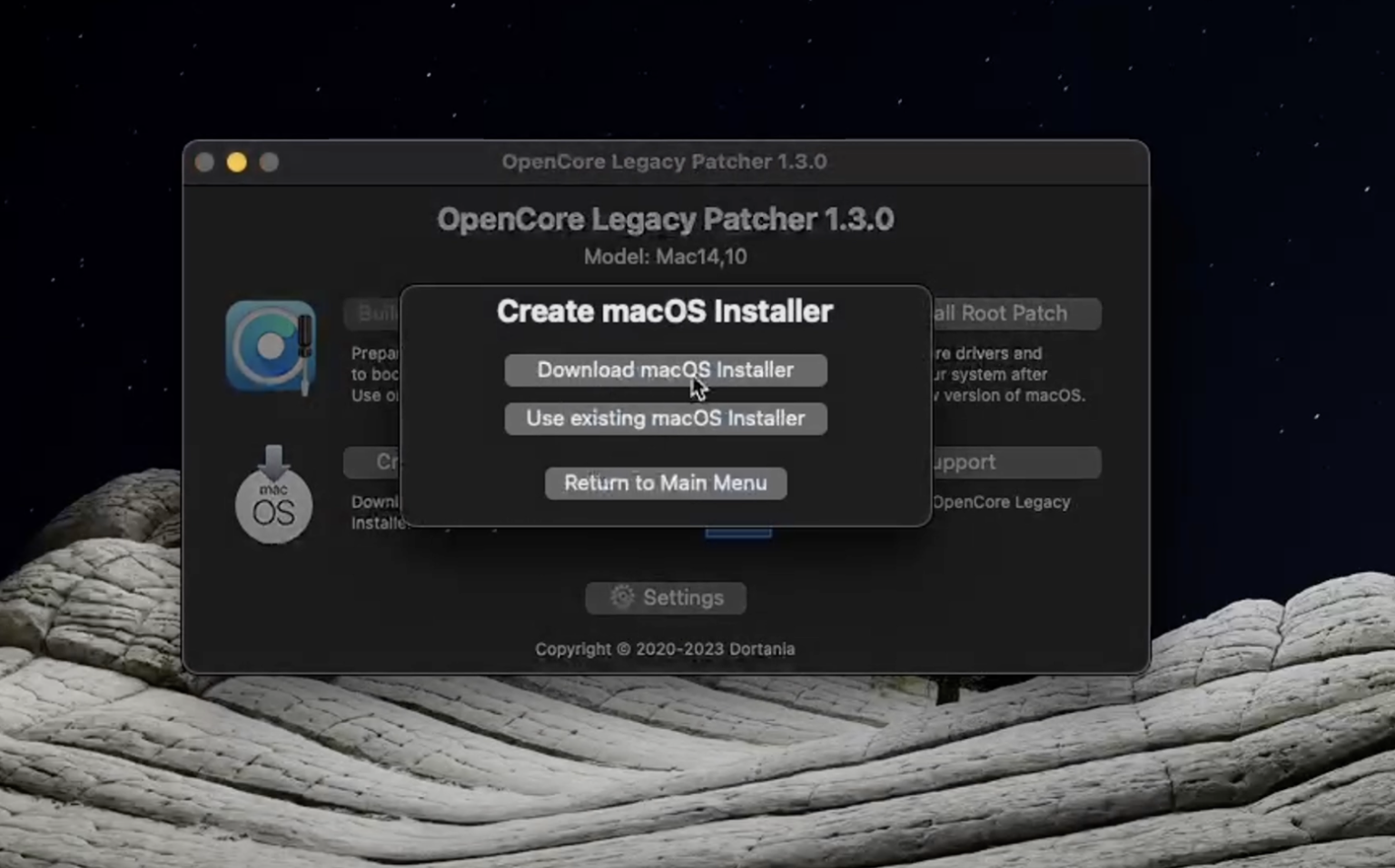This screenshot has width=1395, height=868.
Task: Choose Use existing macOS Installer
Action: 666,419
